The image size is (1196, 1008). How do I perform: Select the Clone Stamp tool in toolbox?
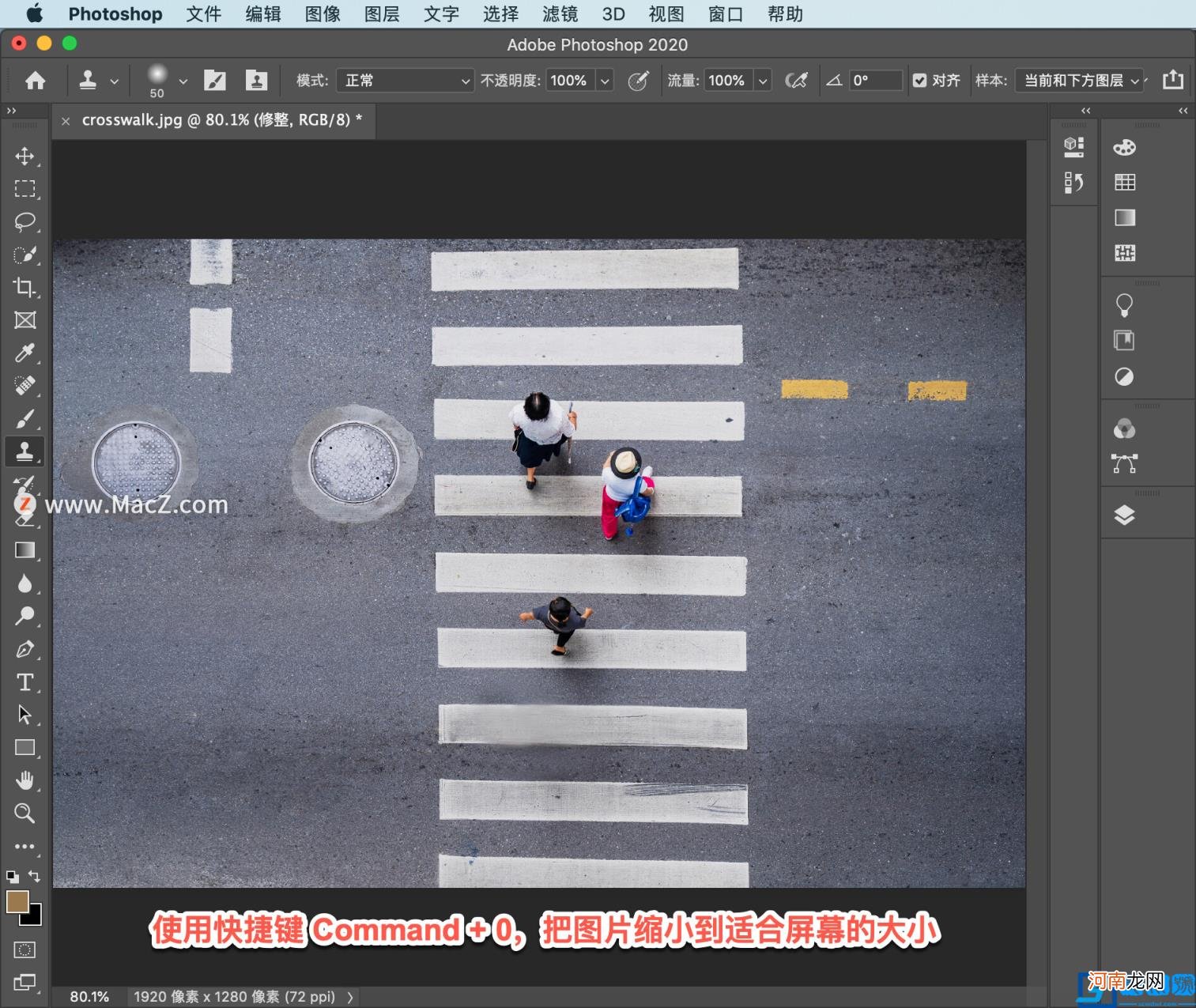pos(25,451)
